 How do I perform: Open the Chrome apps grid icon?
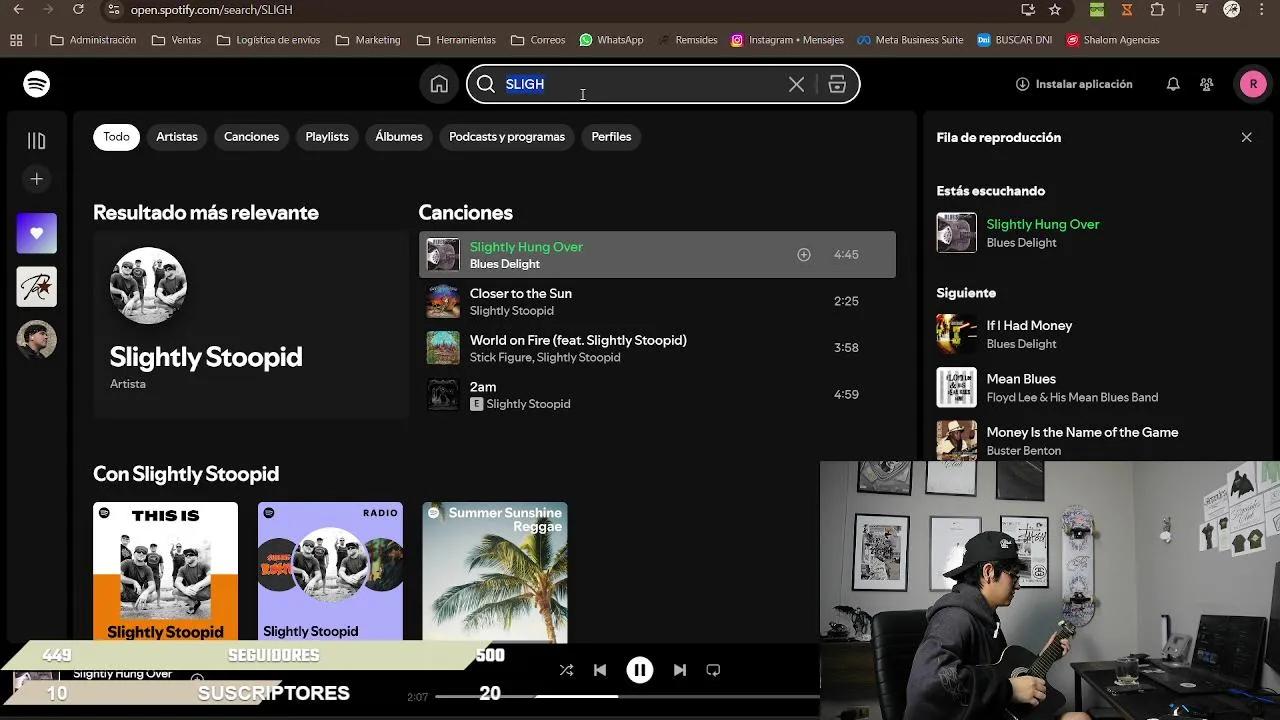point(16,40)
